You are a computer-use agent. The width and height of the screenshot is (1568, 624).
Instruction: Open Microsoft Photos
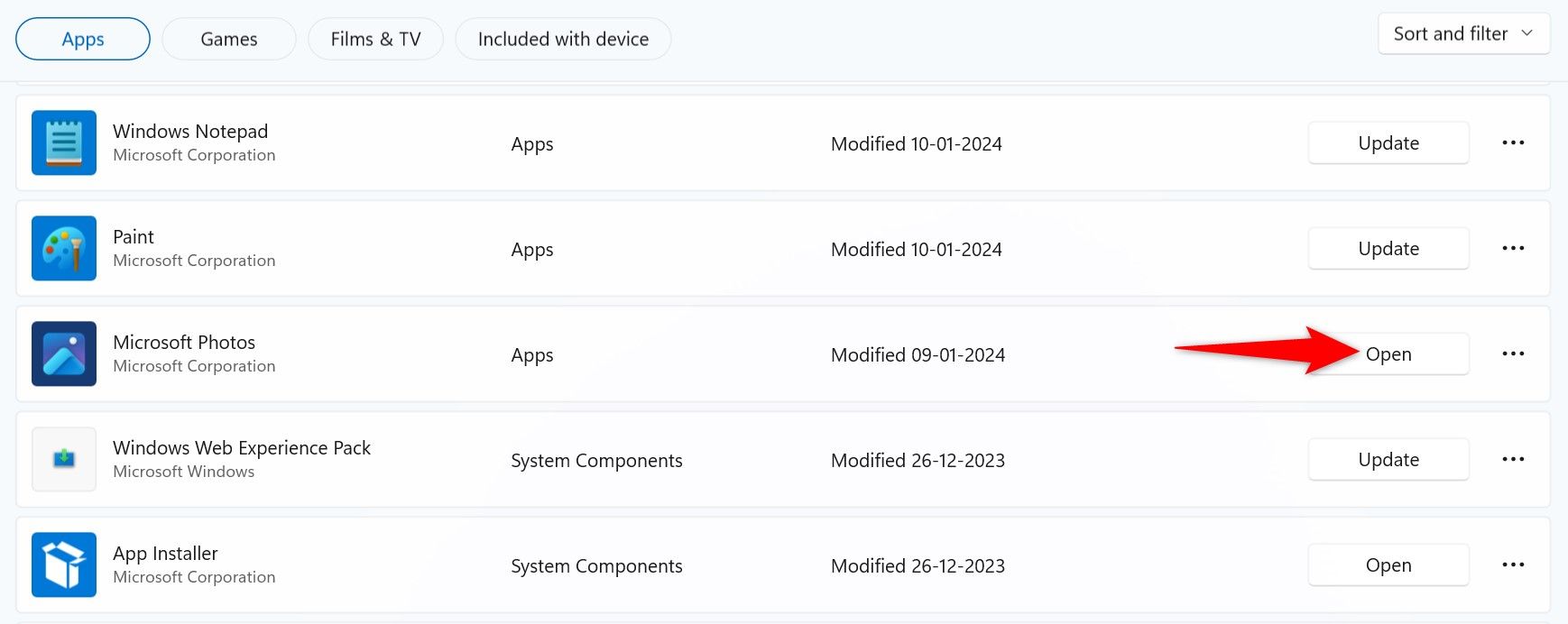point(1389,354)
